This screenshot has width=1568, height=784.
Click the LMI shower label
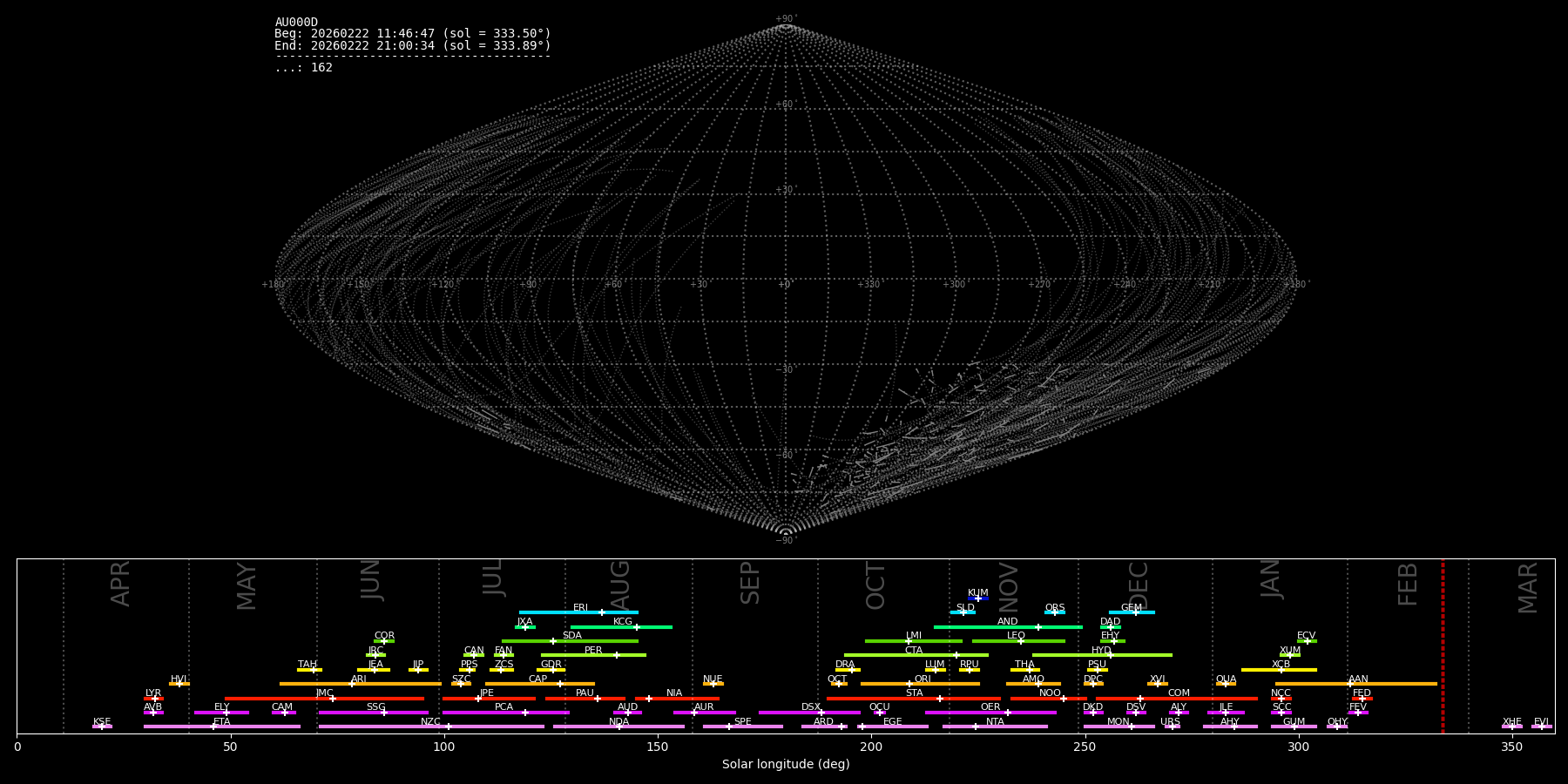[914, 636]
